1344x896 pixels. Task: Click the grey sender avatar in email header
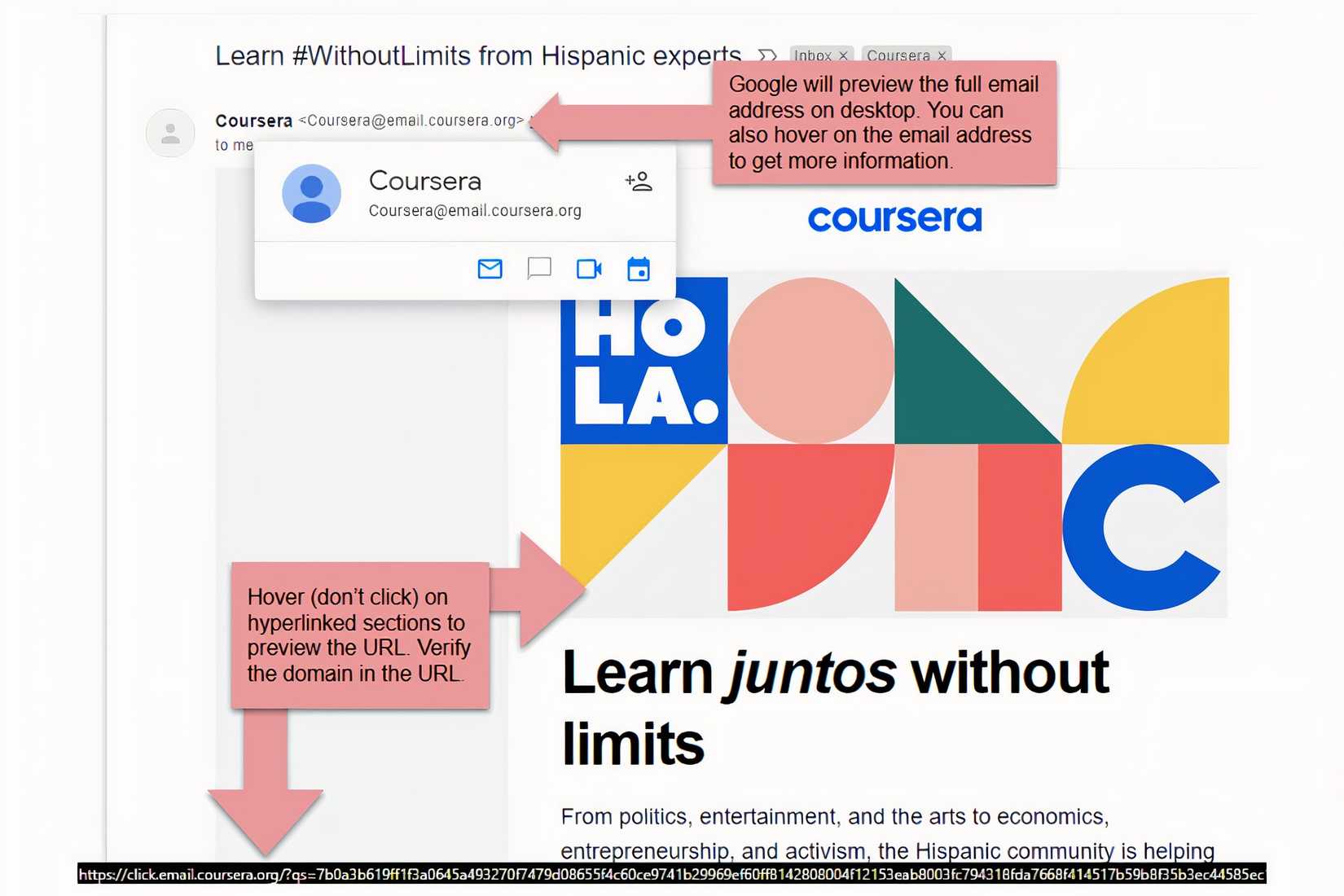point(170,133)
